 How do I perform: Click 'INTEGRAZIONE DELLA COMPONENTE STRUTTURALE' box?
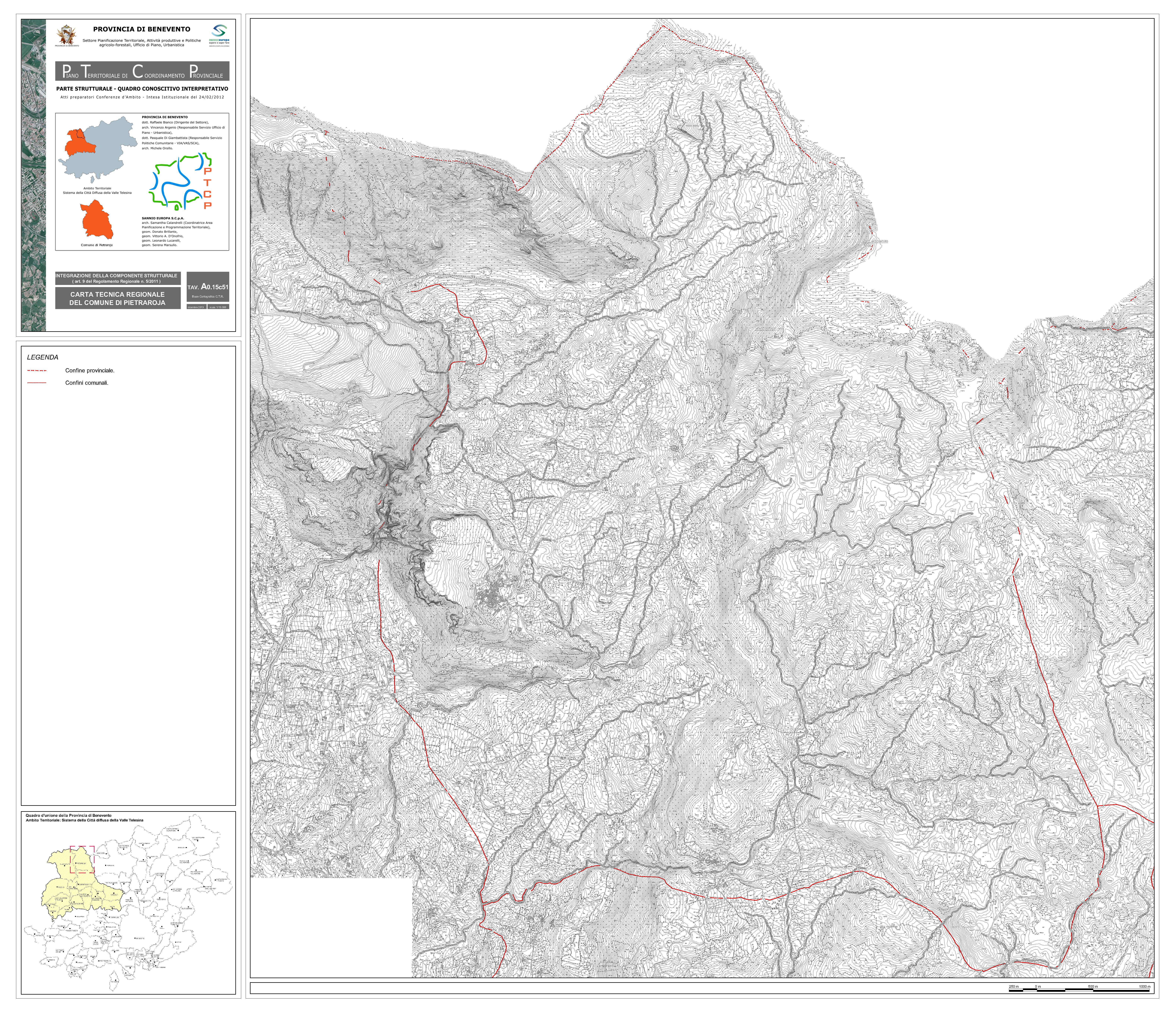(118, 278)
